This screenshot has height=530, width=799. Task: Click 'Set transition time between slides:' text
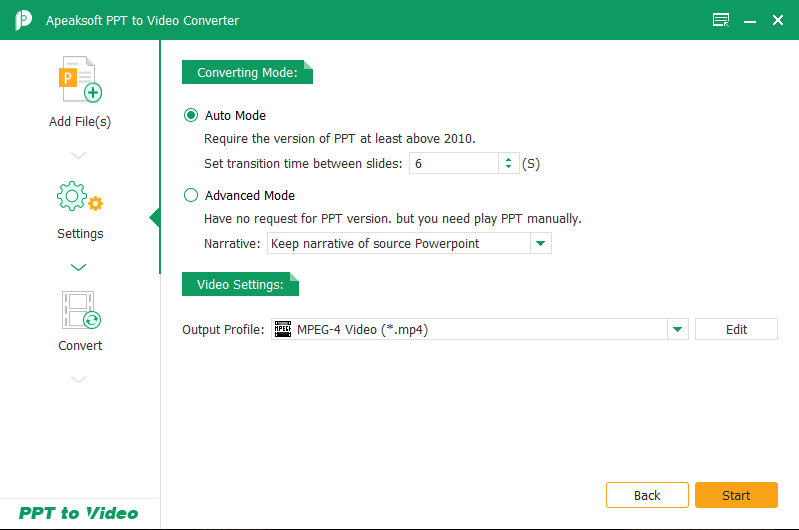click(x=303, y=164)
